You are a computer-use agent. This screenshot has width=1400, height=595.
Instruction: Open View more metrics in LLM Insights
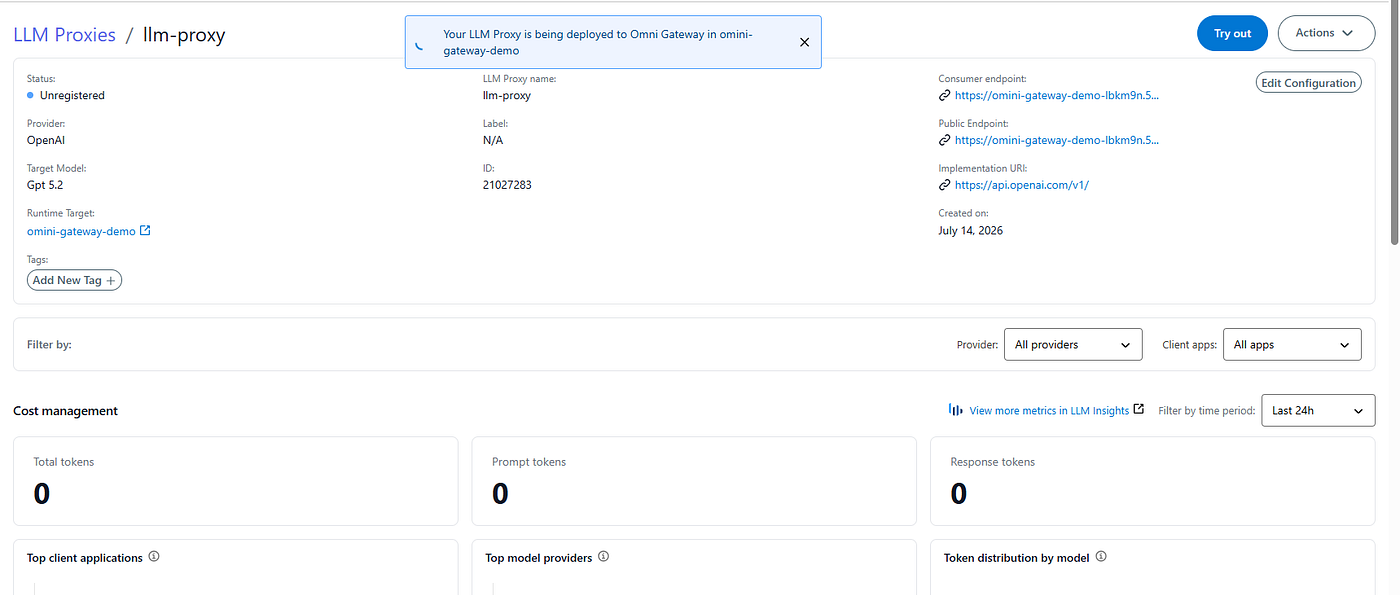tap(1049, 411)
